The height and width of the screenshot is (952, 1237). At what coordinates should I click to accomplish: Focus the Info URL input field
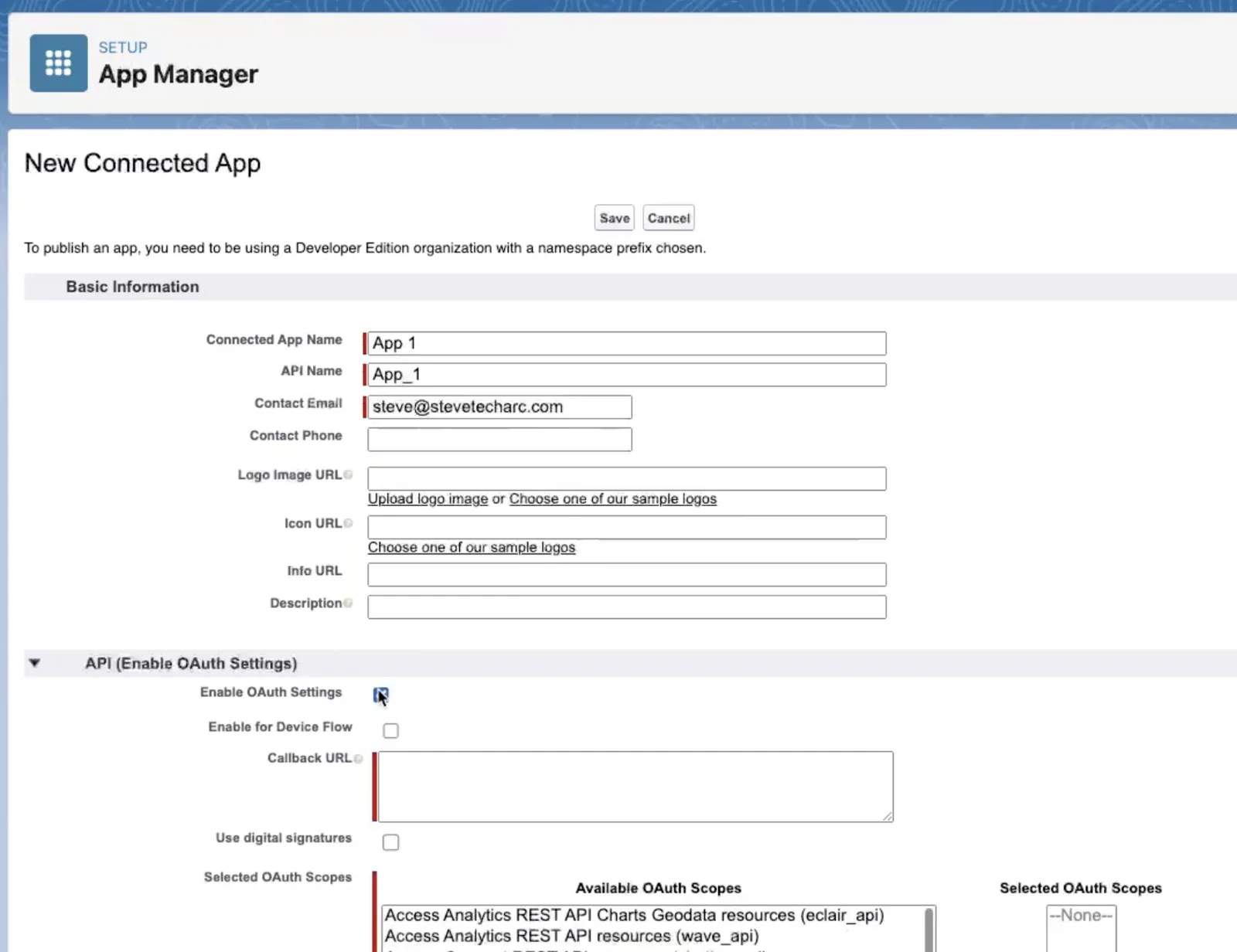click(627, 574)
